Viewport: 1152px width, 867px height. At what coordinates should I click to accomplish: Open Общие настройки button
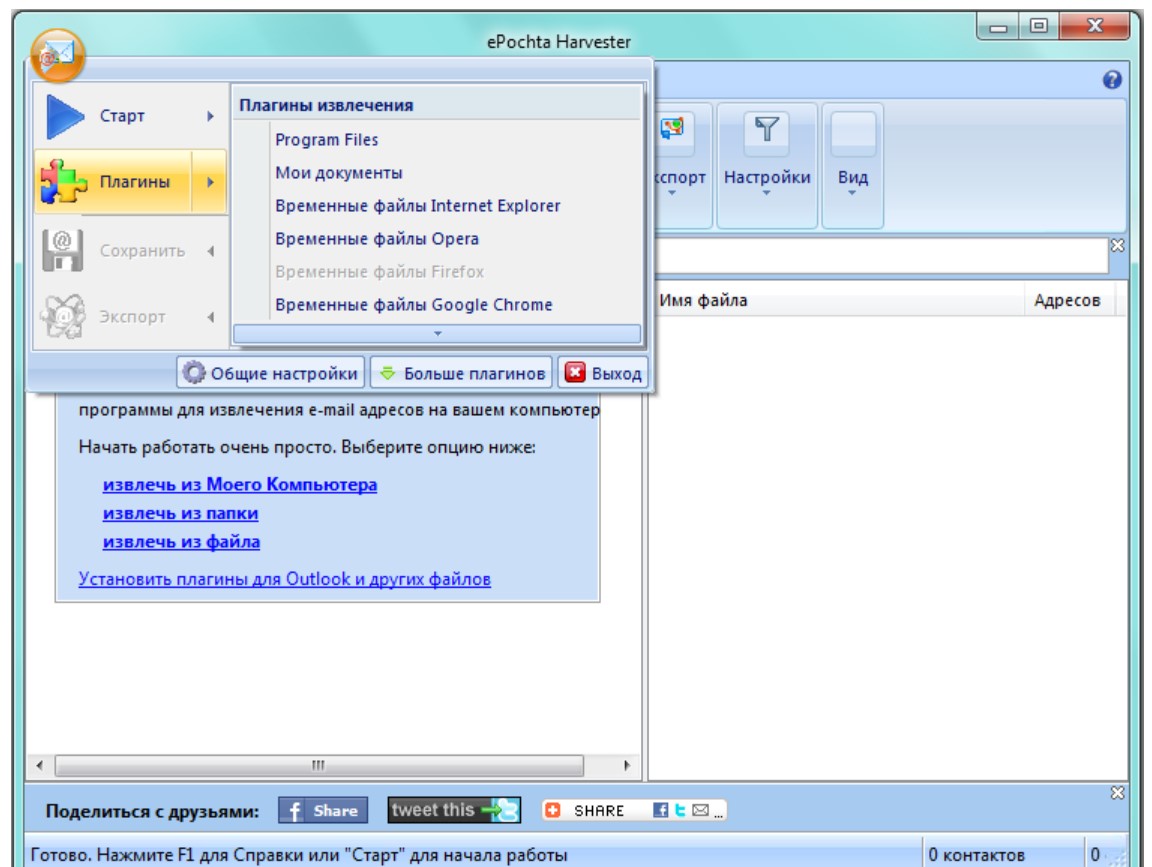click(270, 373)
